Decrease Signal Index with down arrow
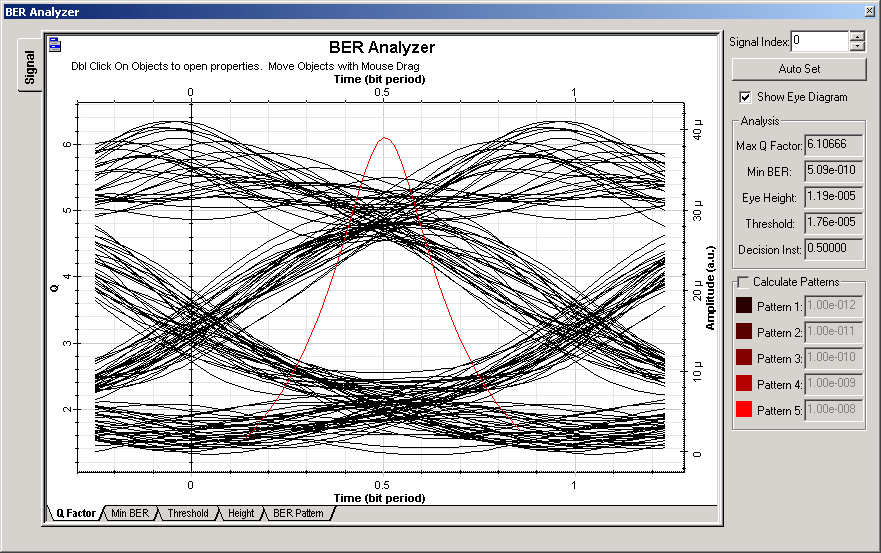 pos(857,46)
